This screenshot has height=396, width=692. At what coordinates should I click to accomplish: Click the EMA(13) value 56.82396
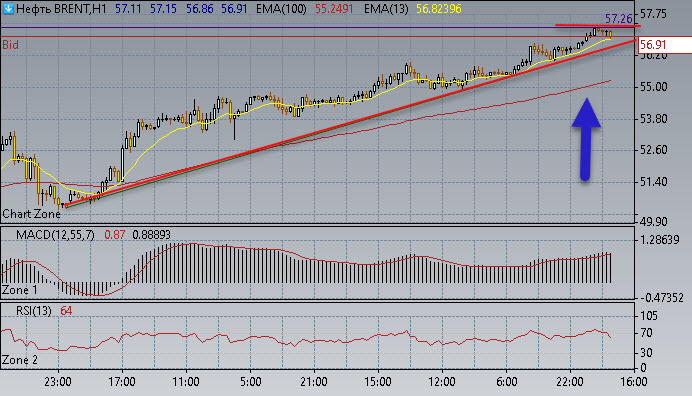(x=439, y=9)
